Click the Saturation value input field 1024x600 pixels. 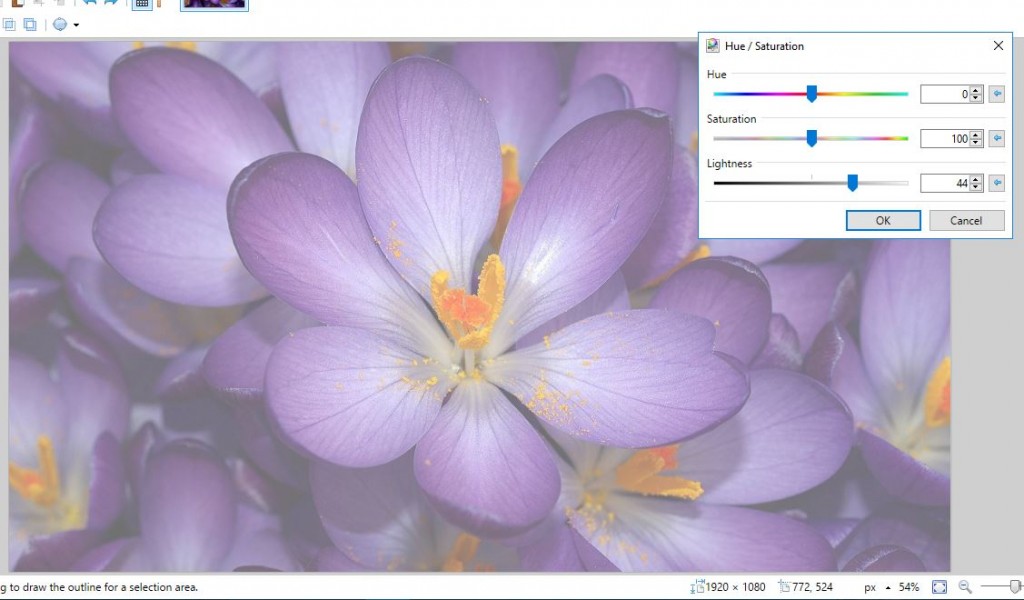(x=945, y=139)
